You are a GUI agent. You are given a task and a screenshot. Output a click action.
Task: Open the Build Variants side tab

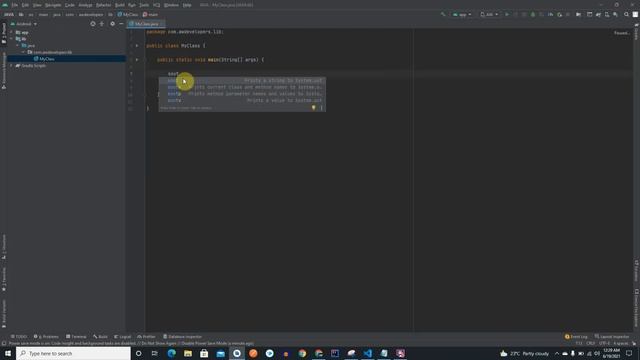click(4, 313)
